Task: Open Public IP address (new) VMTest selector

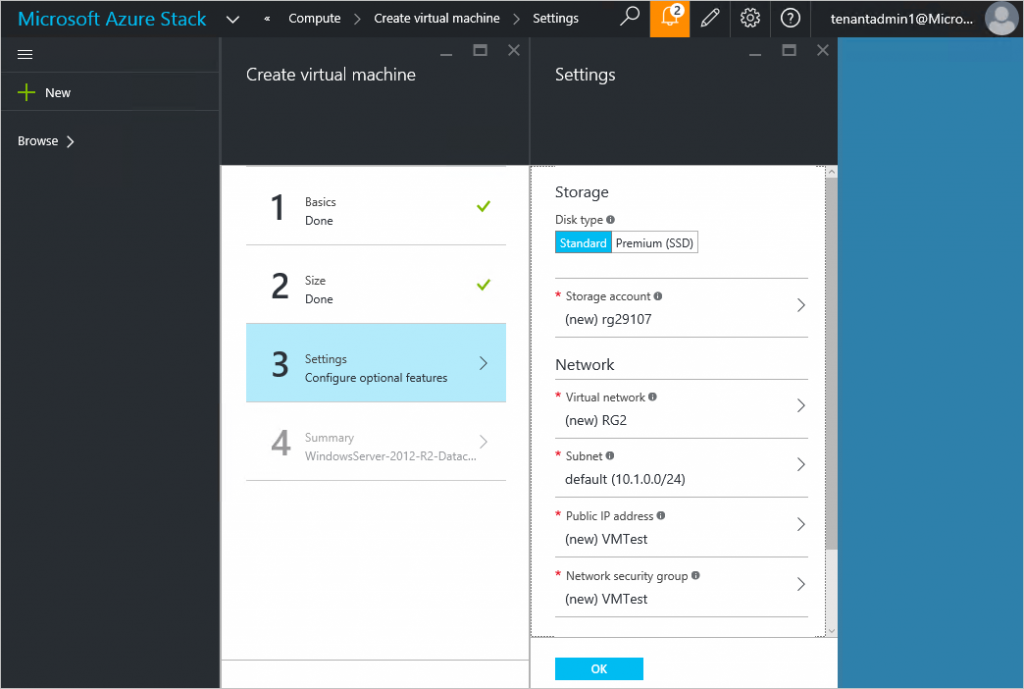Action: pyautogui.click(x=681, y=528)
